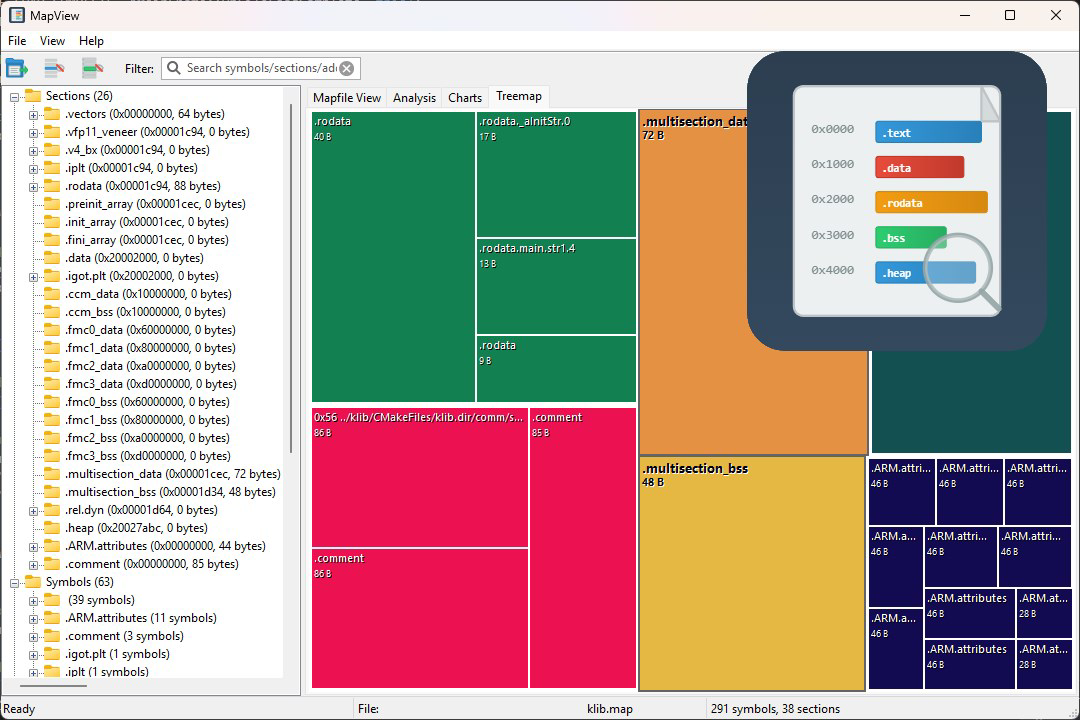
Task: Switch to the Charts tab
Action: 465,98
